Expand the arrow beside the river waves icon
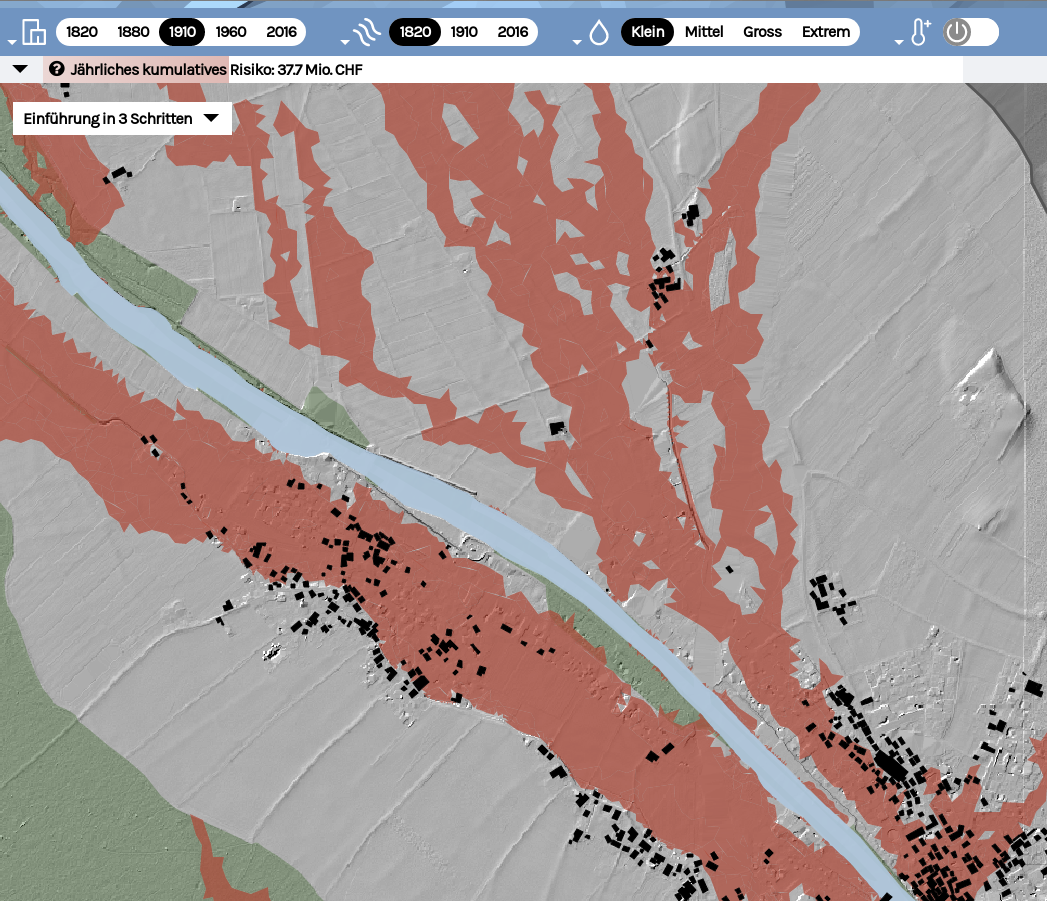Viewport: 1047px width, 901px height. point(345,42)
